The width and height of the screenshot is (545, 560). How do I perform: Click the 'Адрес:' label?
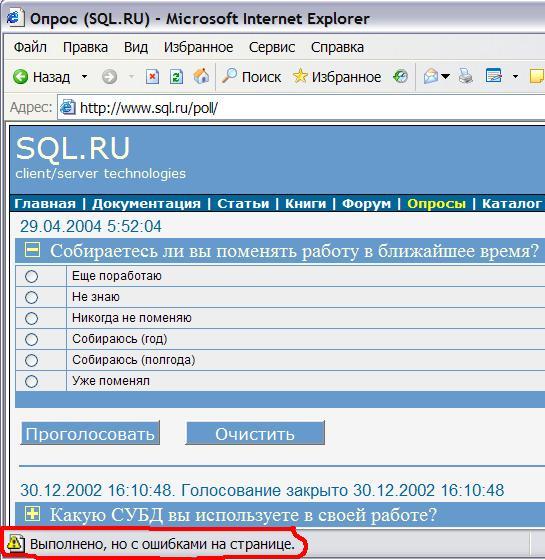click(x=31, y=107)
